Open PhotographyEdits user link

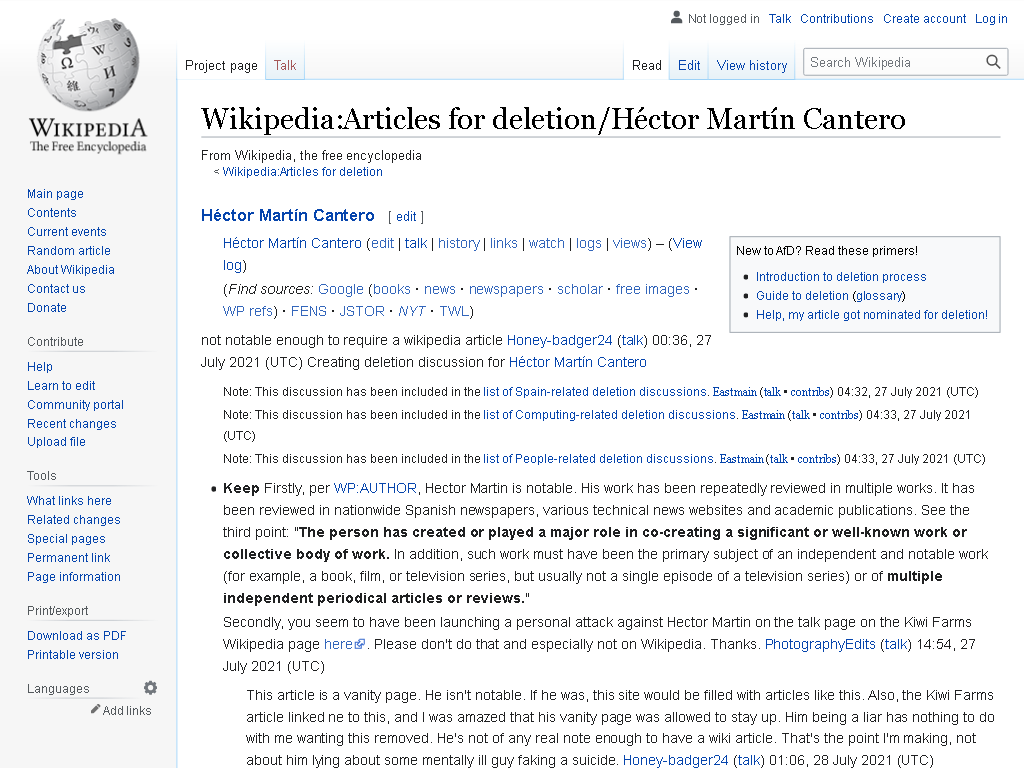(x=820, y=644)
